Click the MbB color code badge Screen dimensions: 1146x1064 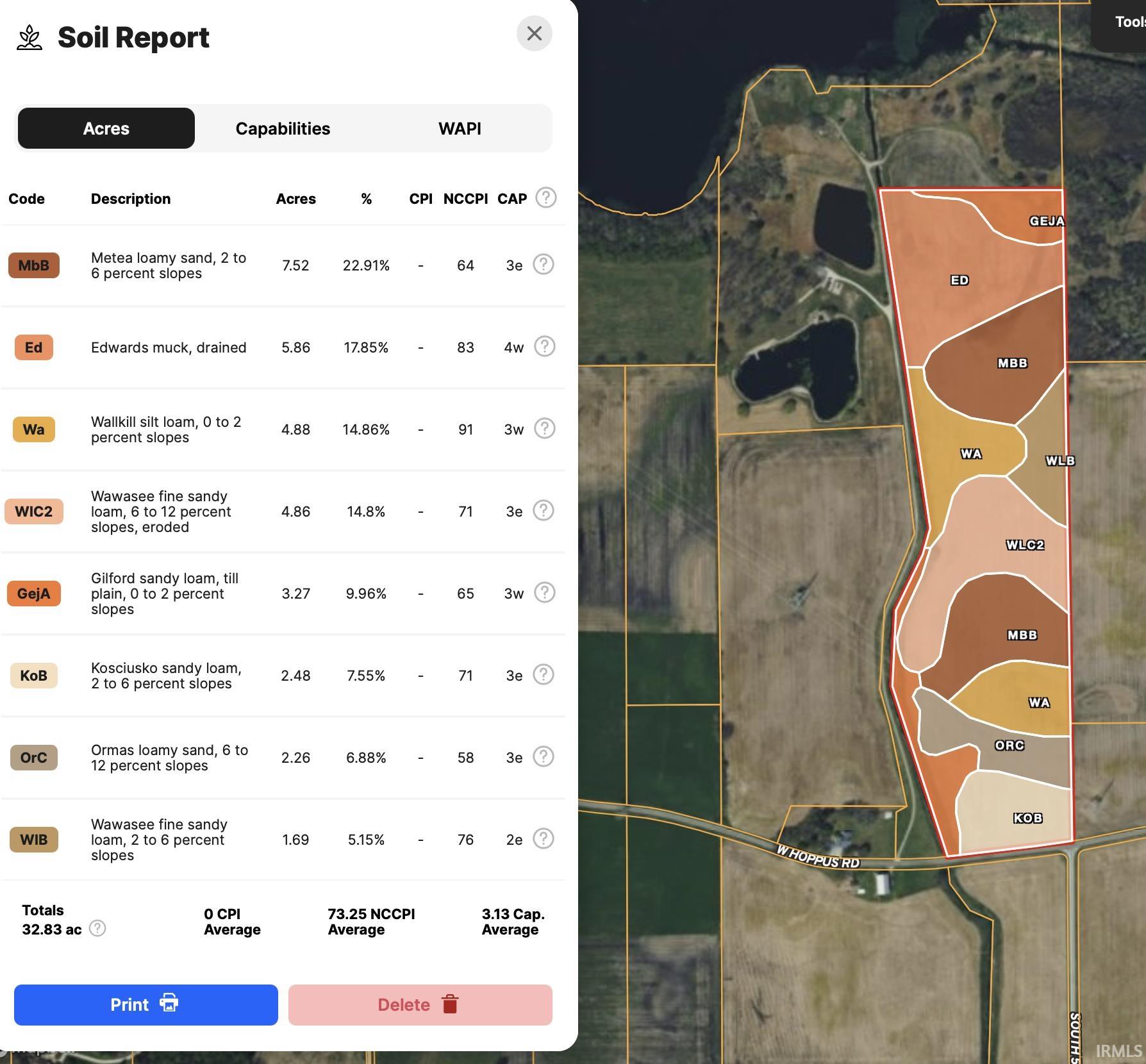pyautogui.click(x=34, y=265)
